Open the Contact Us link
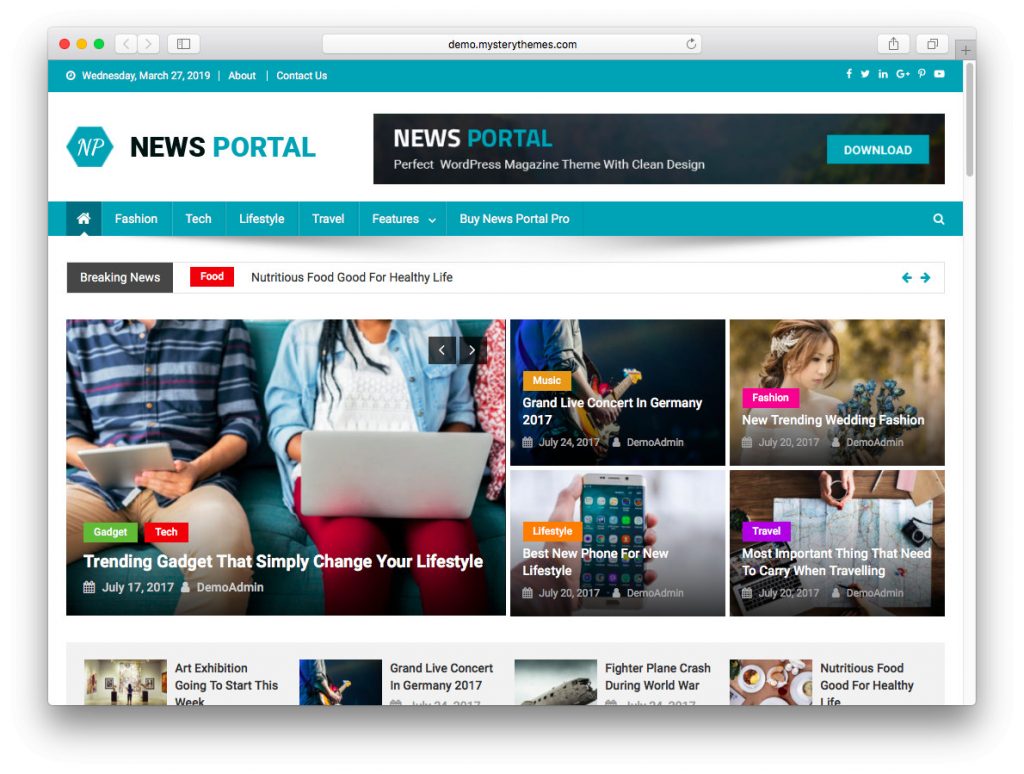Viewport: 1024px width, 774px height. 302,76
